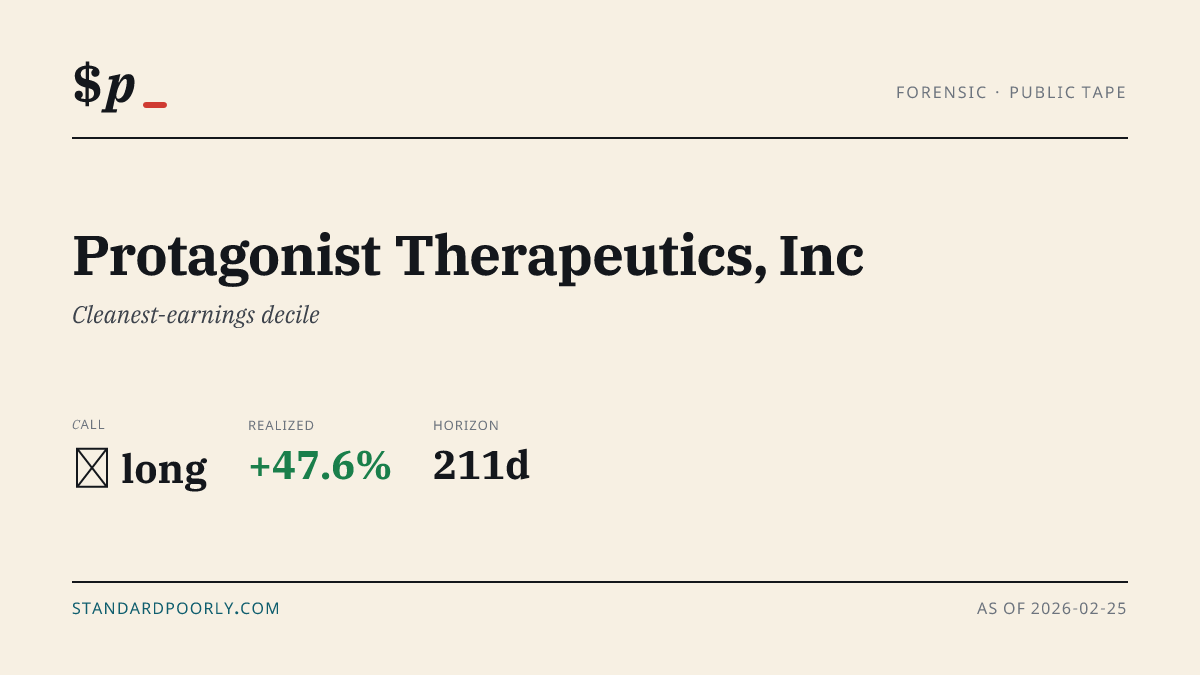1200x675 pixels.
Task: Click the red underscore cursor mark
Action: (x=155, y=105)
